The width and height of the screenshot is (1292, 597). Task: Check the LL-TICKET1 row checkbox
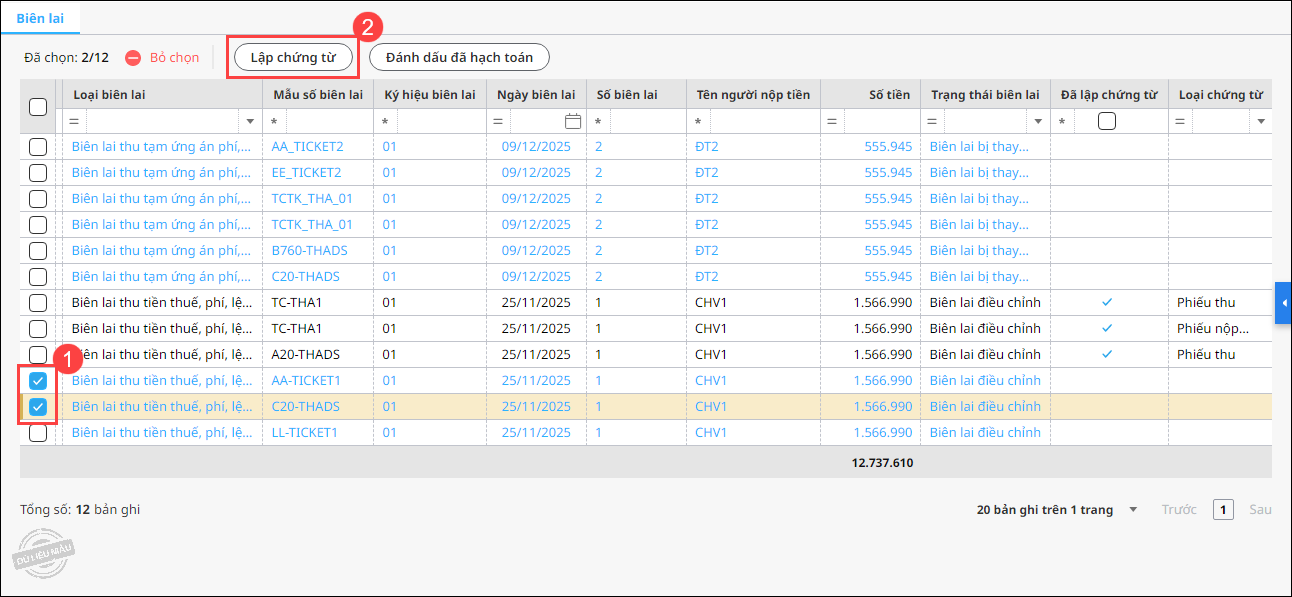[38, 432]
